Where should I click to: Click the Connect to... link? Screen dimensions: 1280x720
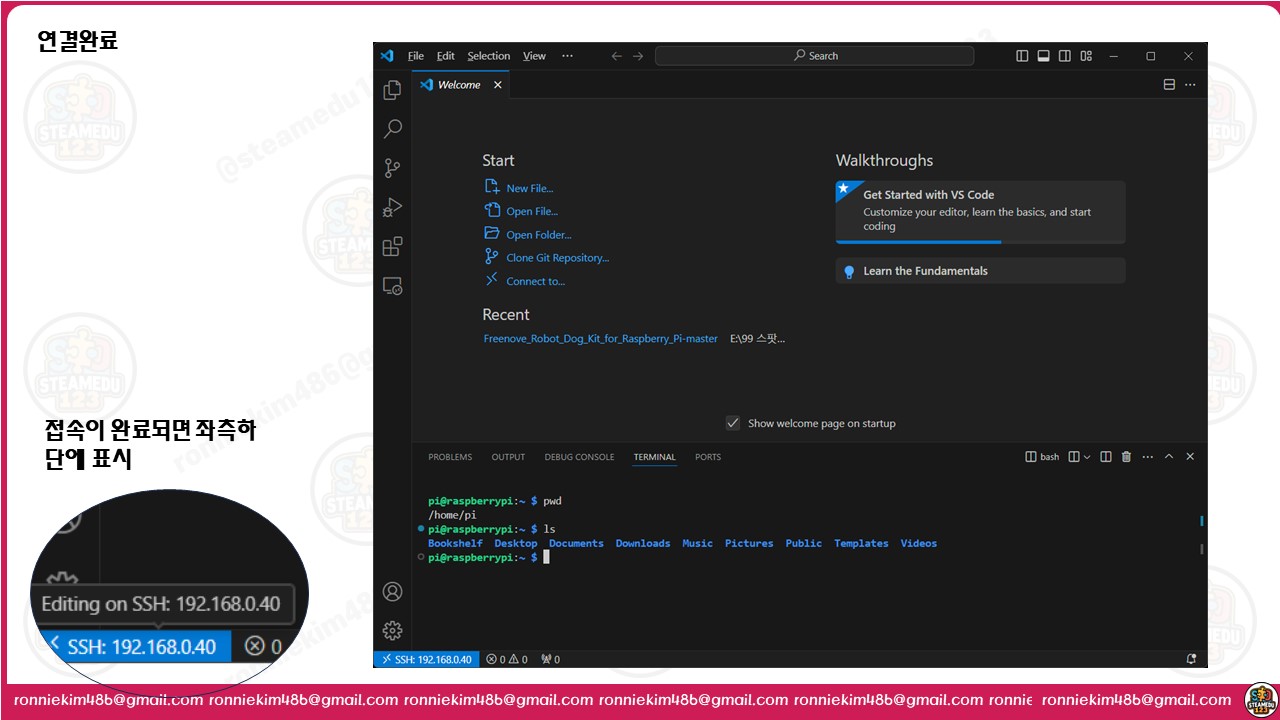coord(535,281)
